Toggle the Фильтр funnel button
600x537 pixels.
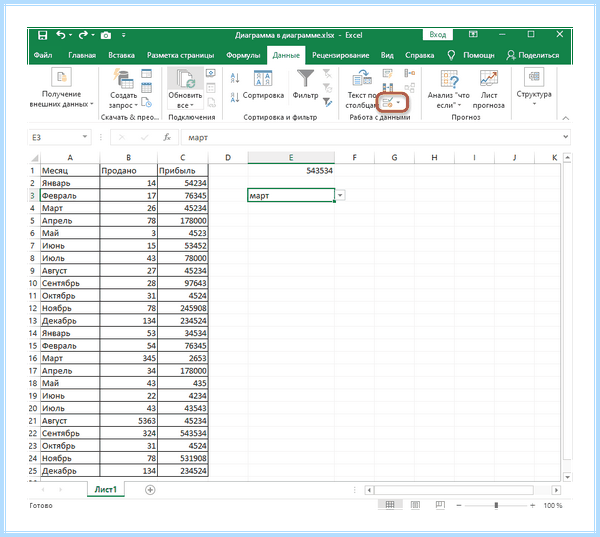click(x=305, y=84)
